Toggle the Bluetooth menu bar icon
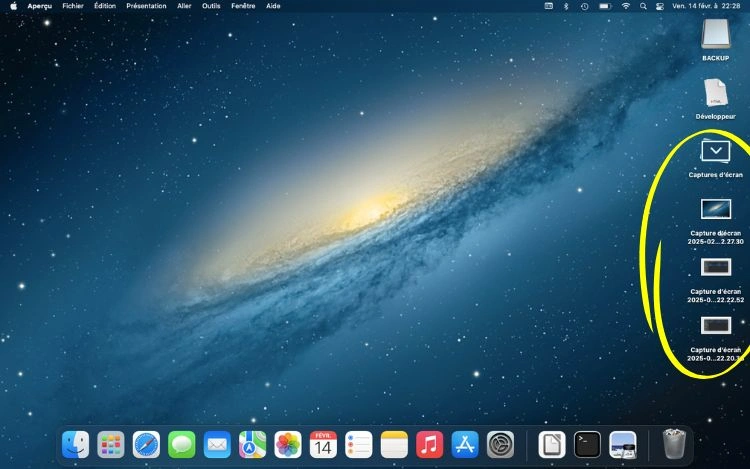Image resolution: width=750 pixels, height=469 pixels. [565, 6]
